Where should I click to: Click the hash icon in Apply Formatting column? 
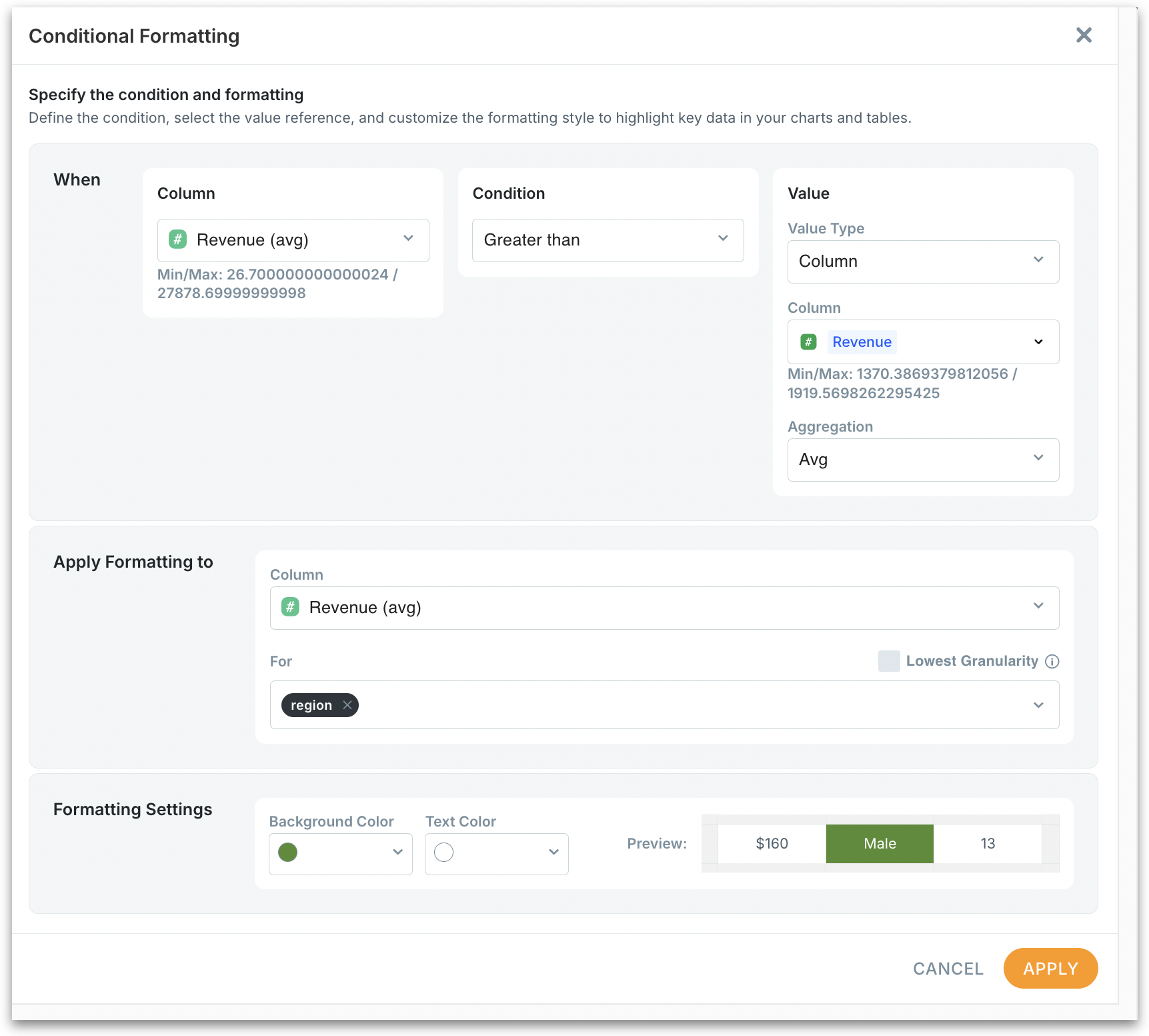click(x=290, y=607)
